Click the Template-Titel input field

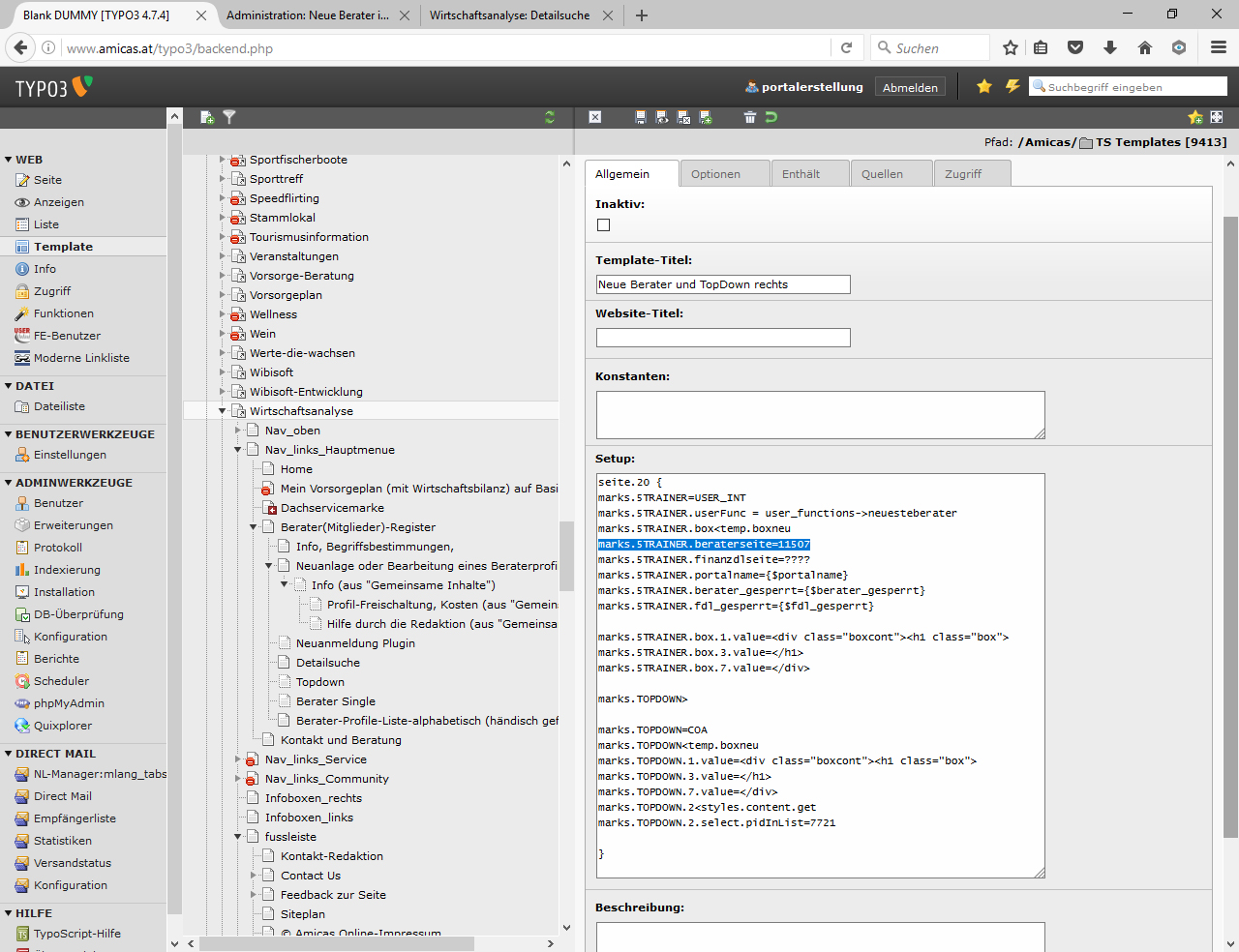pyautogui.click(x=723, y=284)
